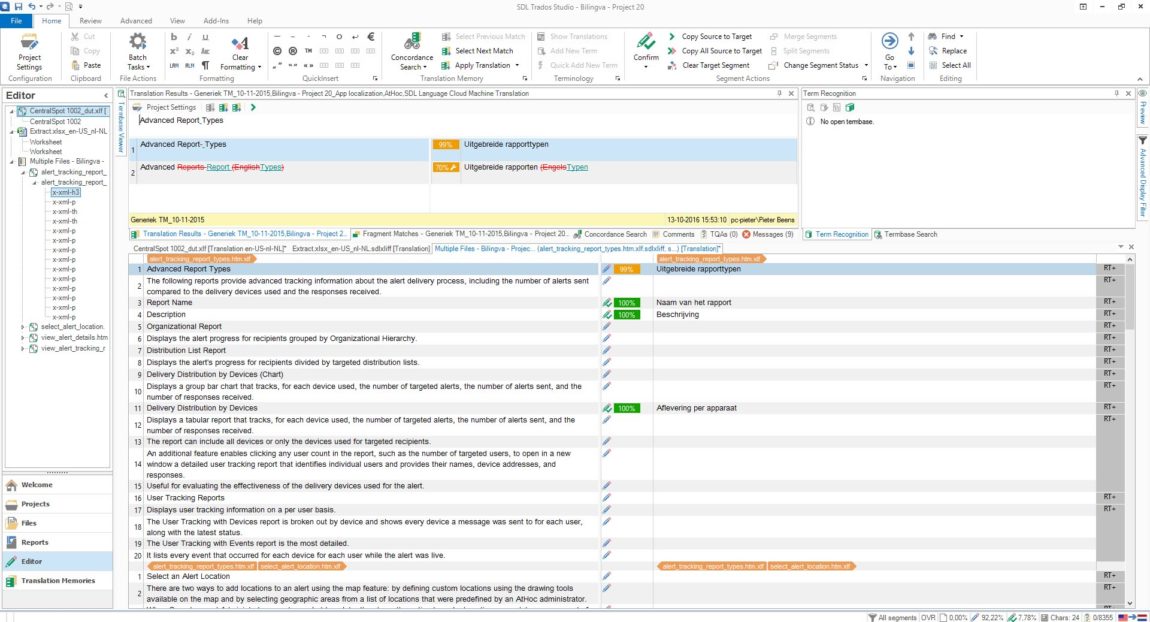
Task: Open the Change Segment Status dropdown
Action: tap(818, 65)
